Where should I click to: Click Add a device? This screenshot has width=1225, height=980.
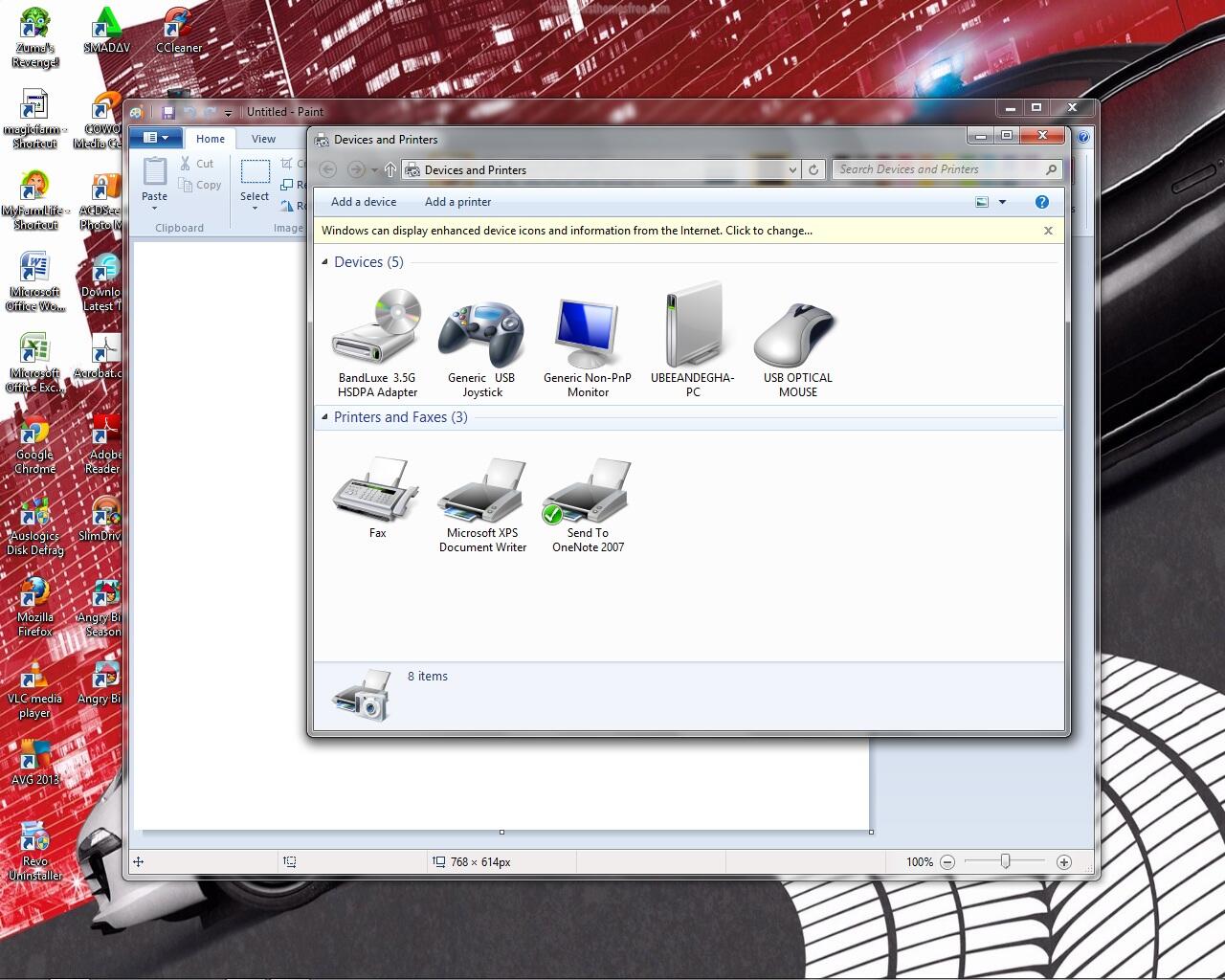[x=364, y=202]
